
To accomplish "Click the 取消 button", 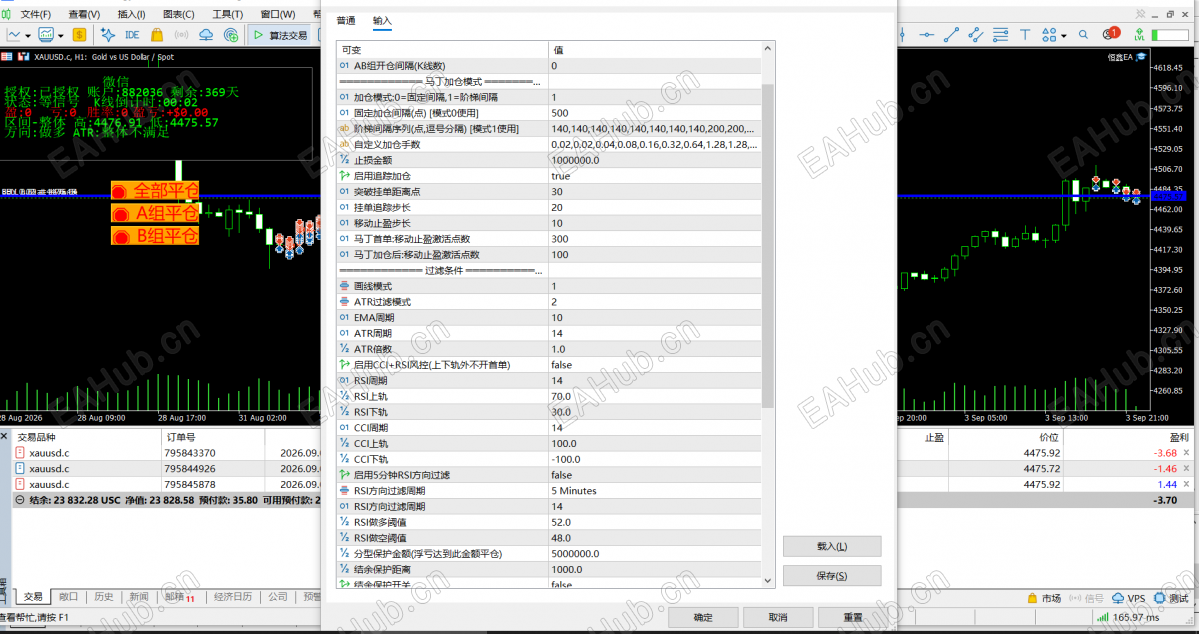I will click(778, 617).
